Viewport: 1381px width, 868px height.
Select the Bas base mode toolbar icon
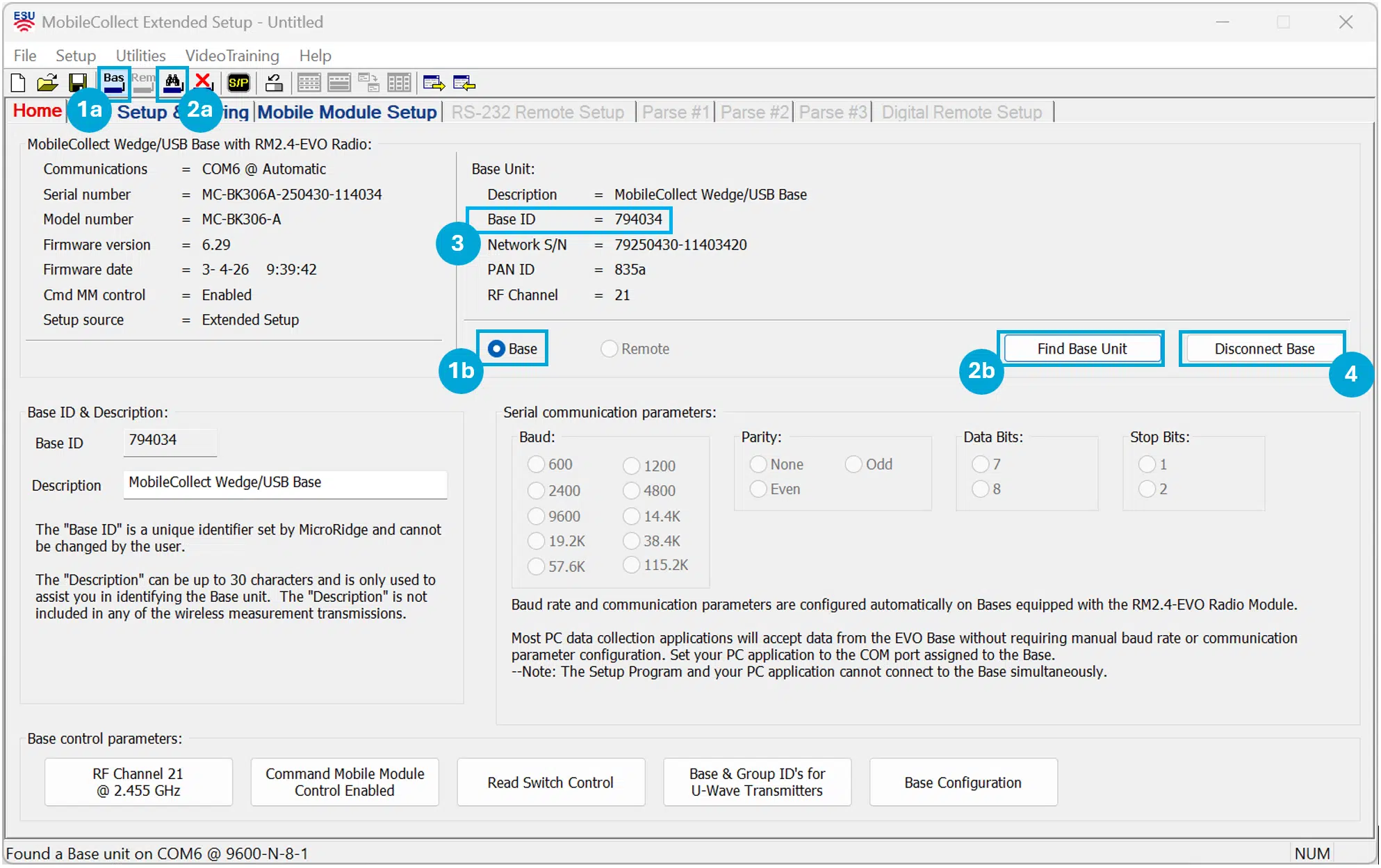(114, 83)
